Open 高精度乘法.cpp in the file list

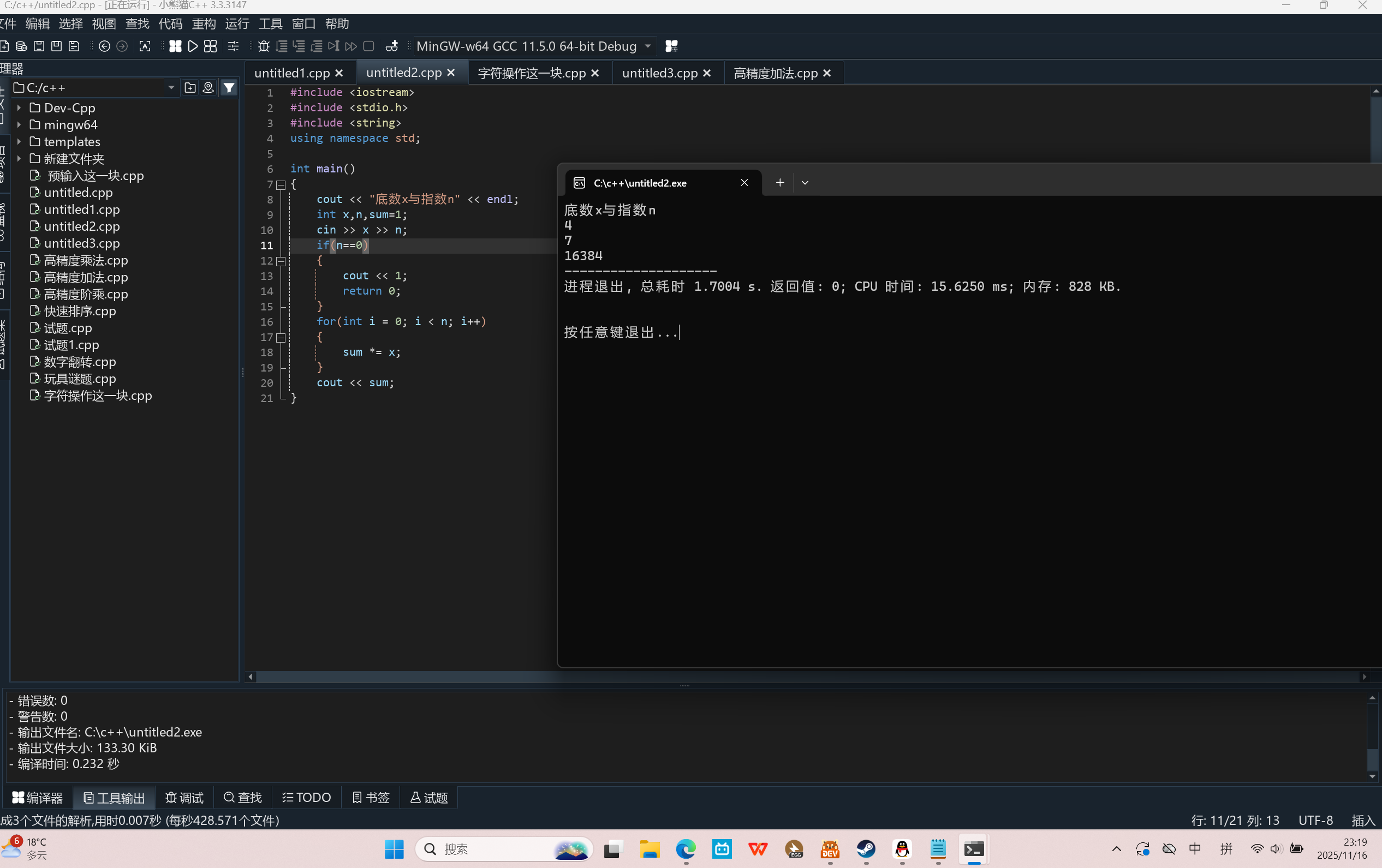point(86,260)
